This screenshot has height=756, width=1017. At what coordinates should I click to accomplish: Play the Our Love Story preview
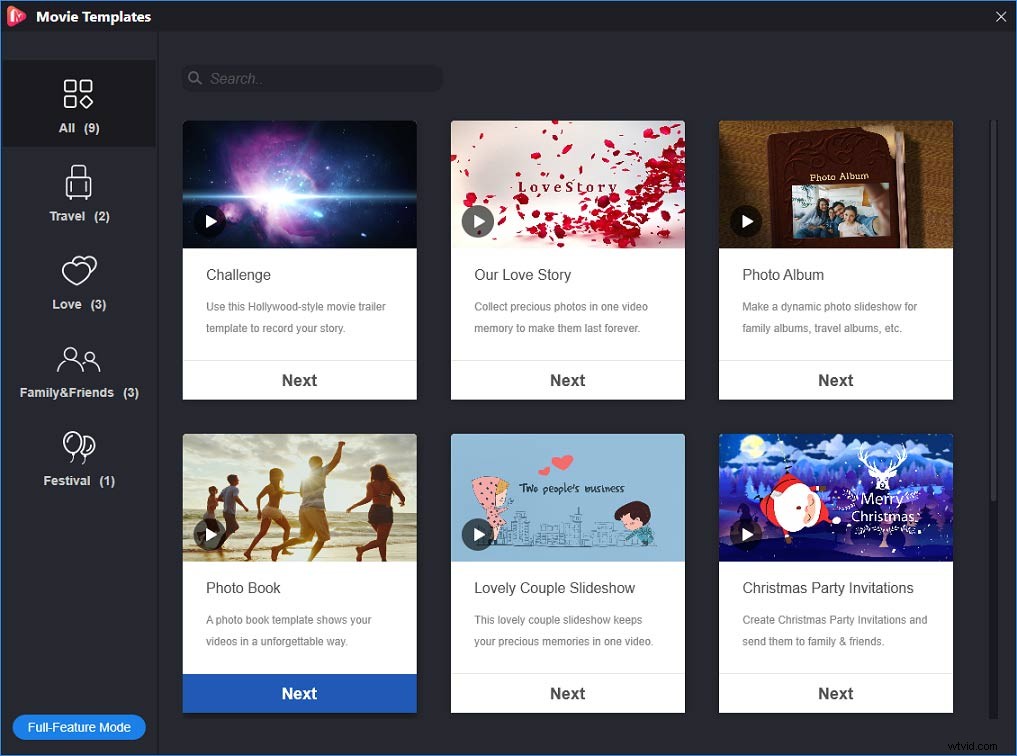point(478,221)
